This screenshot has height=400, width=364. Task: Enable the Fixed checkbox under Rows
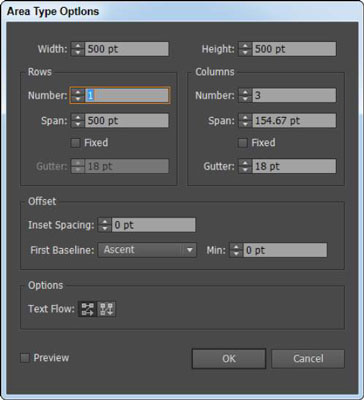tap(76, 143)
